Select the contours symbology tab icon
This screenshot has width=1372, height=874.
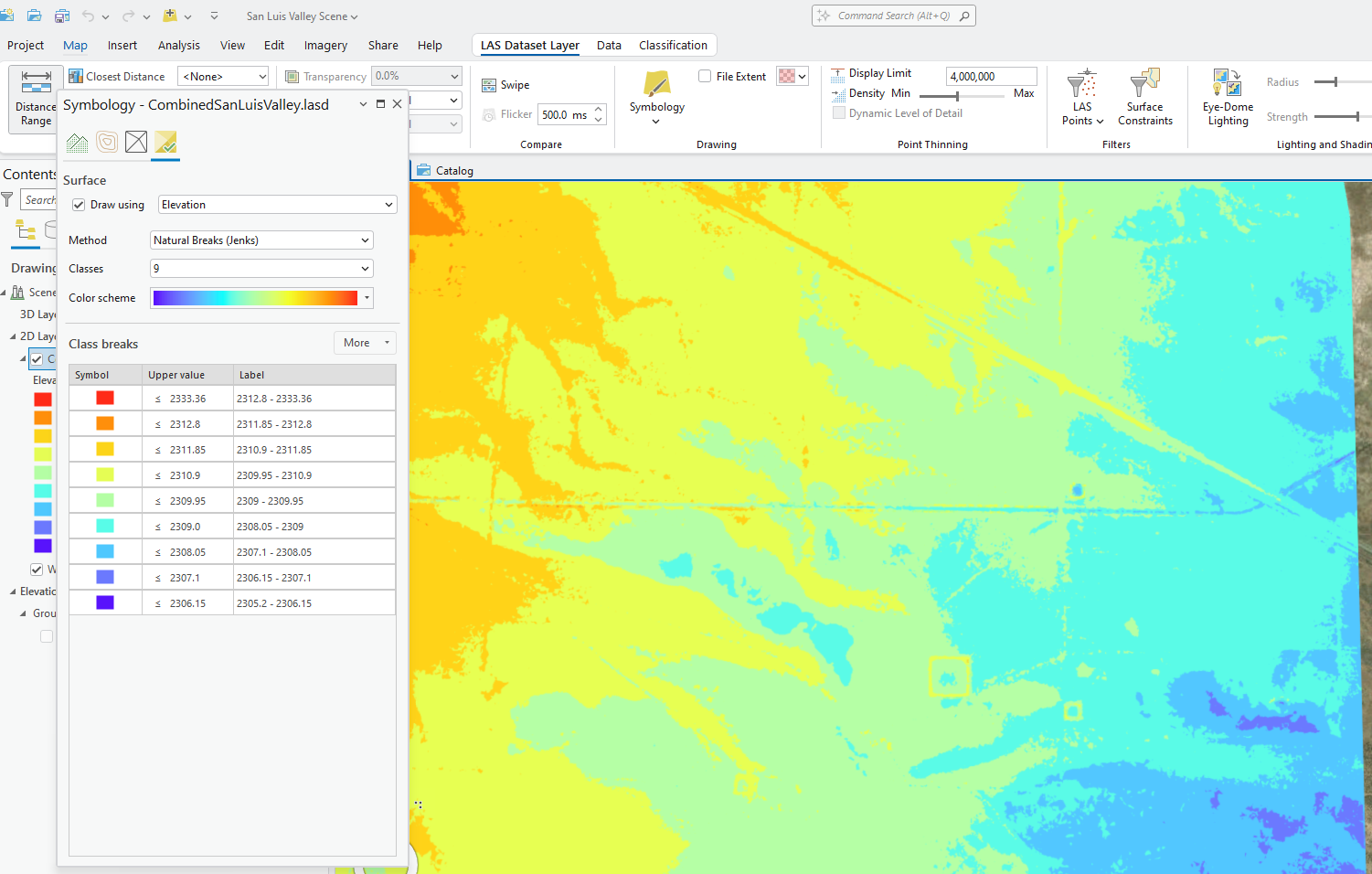[x=107, y=142]
